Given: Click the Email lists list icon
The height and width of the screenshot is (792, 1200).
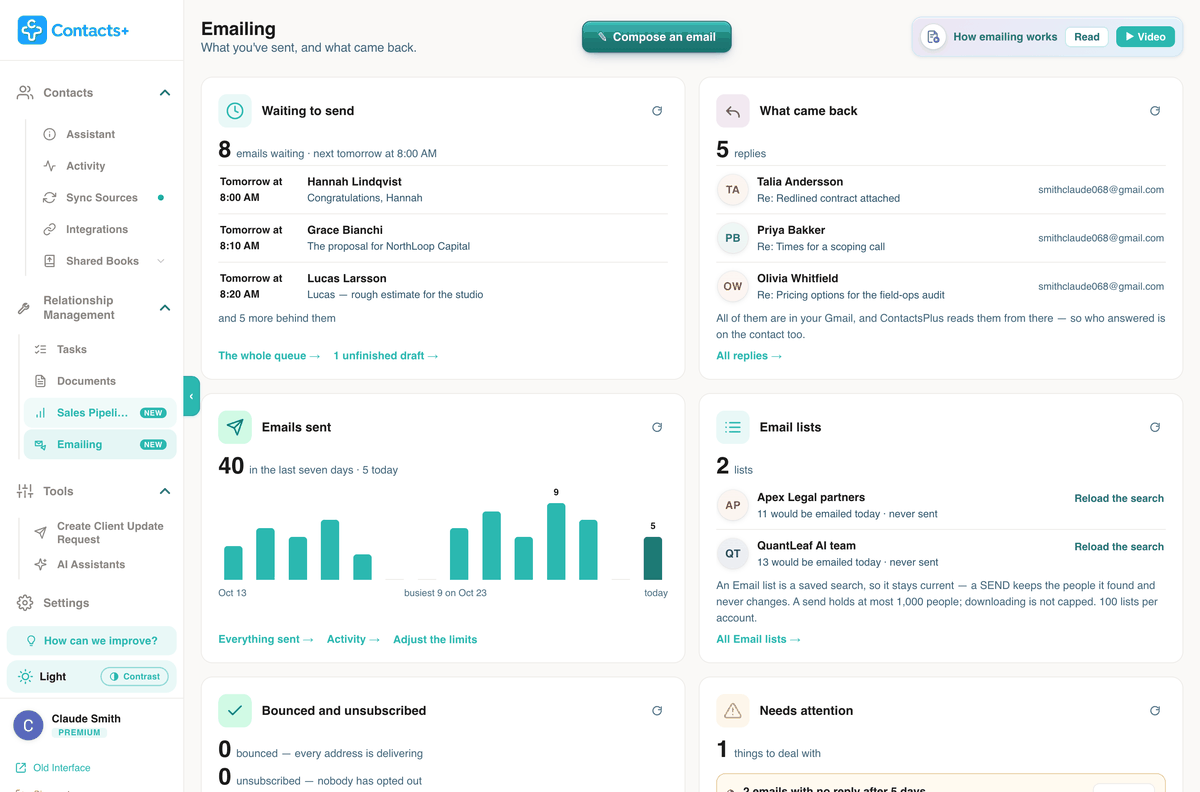Looking at the screenshot, I should pyautogui.click(x=733, y=427).
